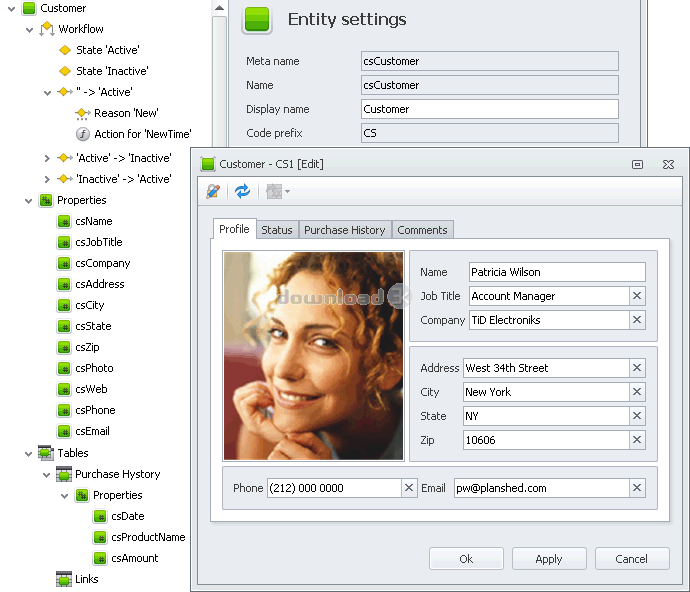This screenshot has width=690, height=592.
Task: Click the Links icon in tree
Action: pyautogui.click(x=64, y=579)
